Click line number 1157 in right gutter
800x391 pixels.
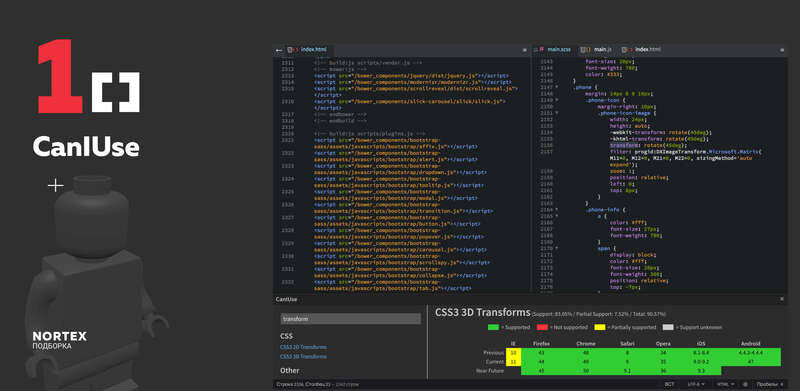pos(545,152)
